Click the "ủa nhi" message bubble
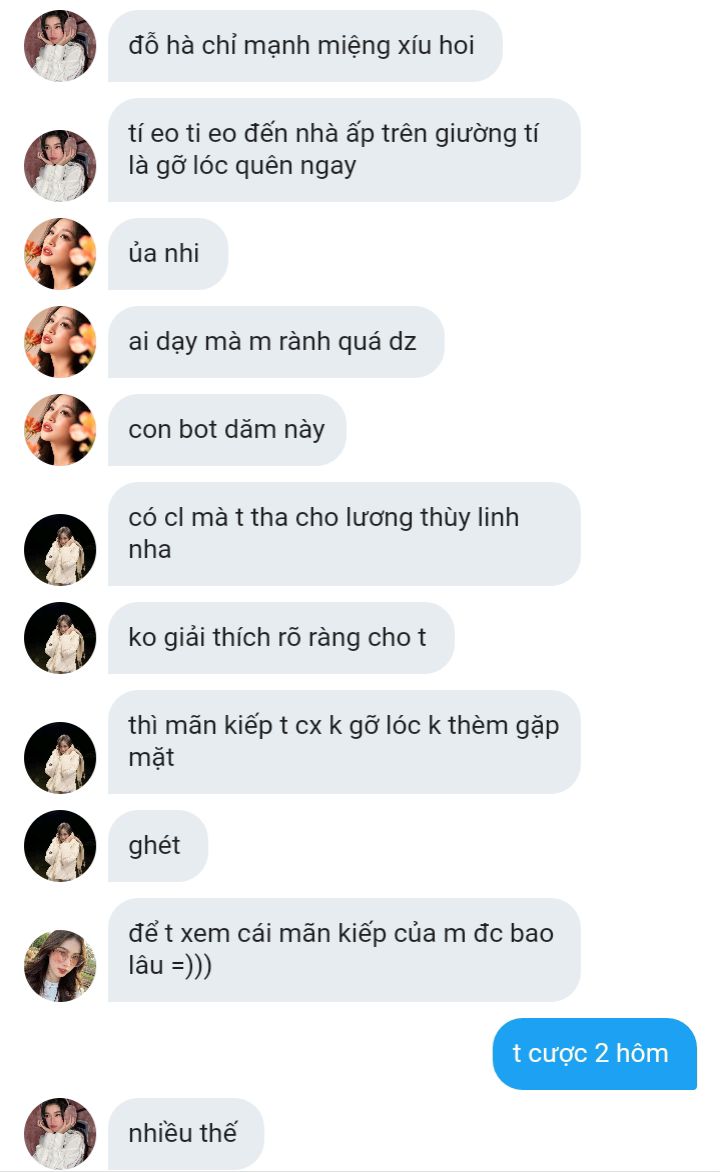 click(167, 254)
